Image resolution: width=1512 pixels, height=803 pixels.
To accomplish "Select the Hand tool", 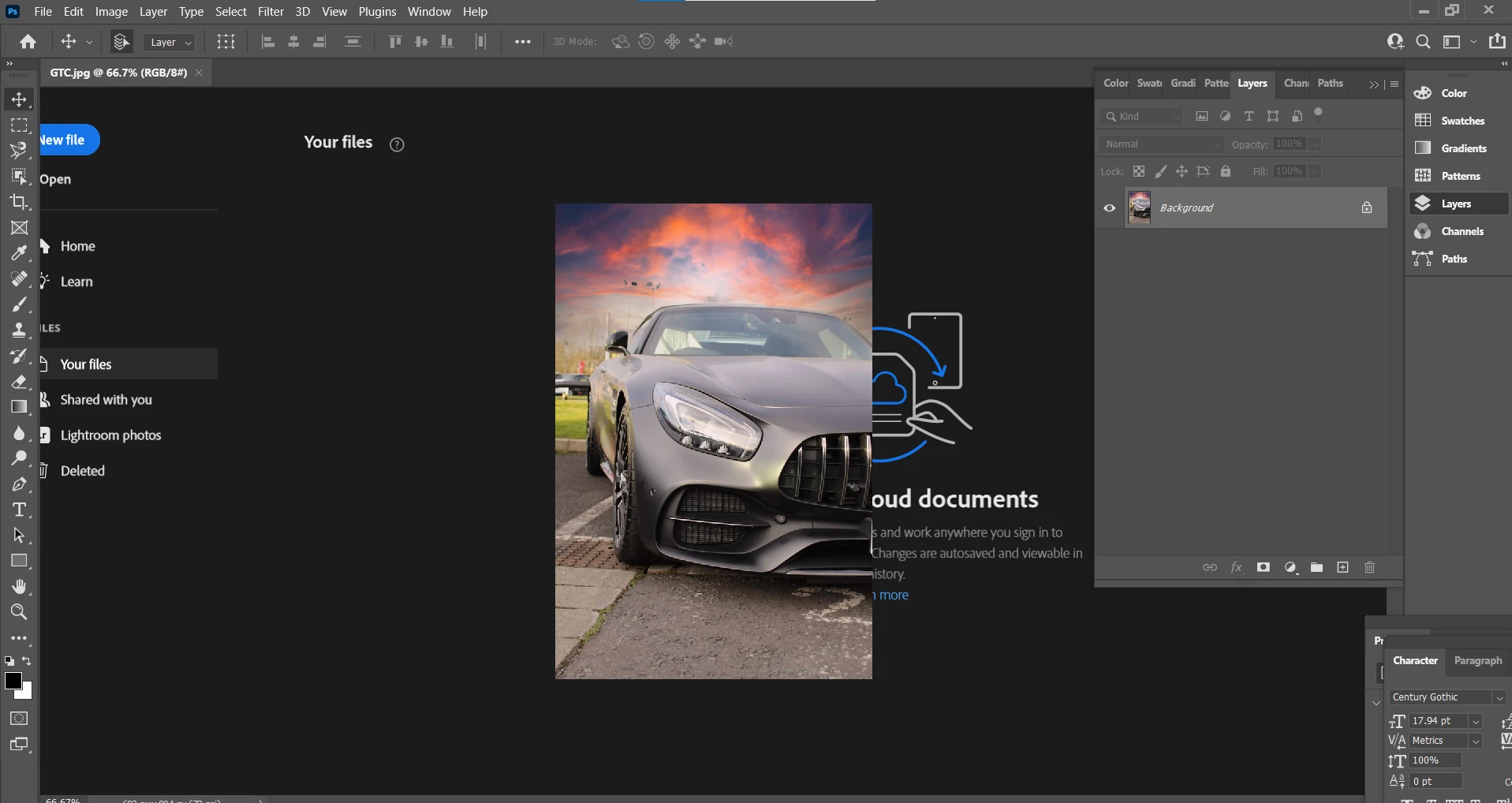I will pos(19,586).
